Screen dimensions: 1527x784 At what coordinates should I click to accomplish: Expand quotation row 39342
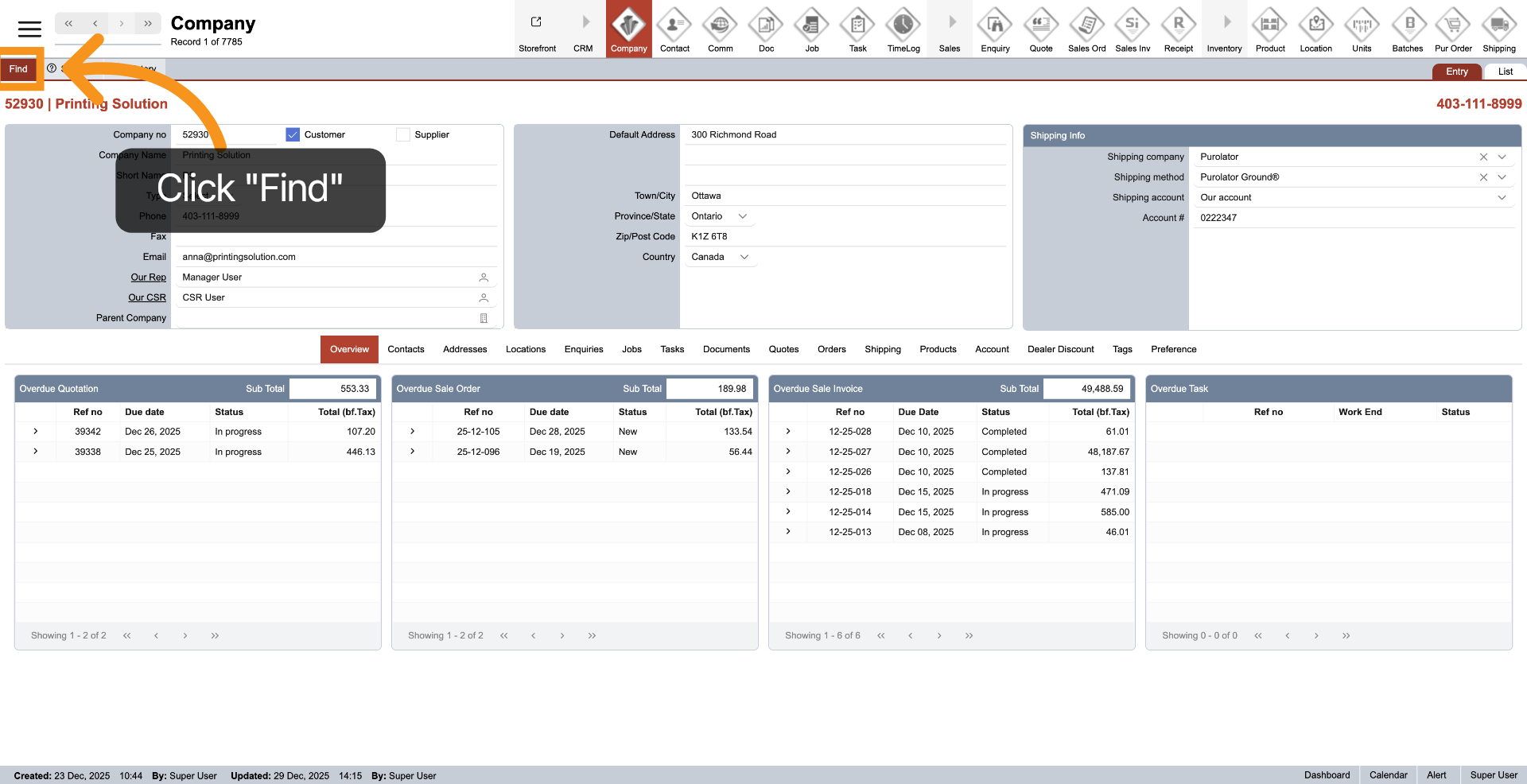tap(36, 432)
